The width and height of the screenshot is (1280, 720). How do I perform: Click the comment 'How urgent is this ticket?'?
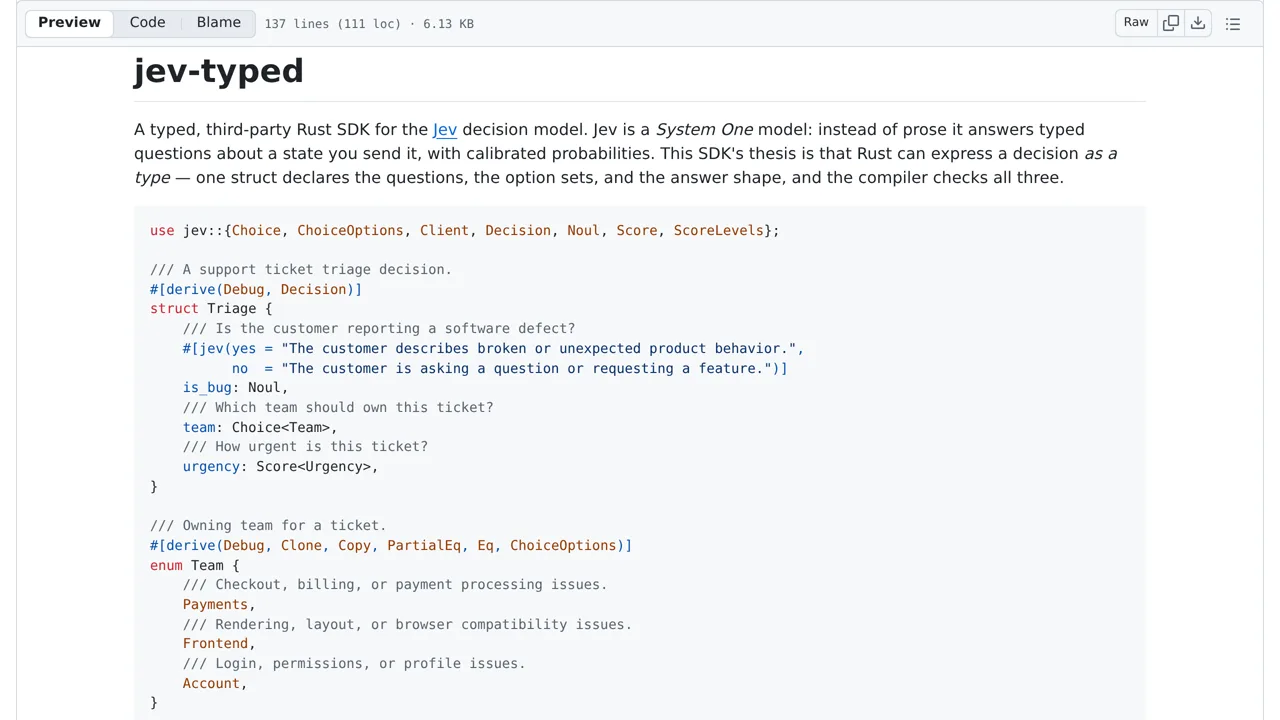click(305, 447)
